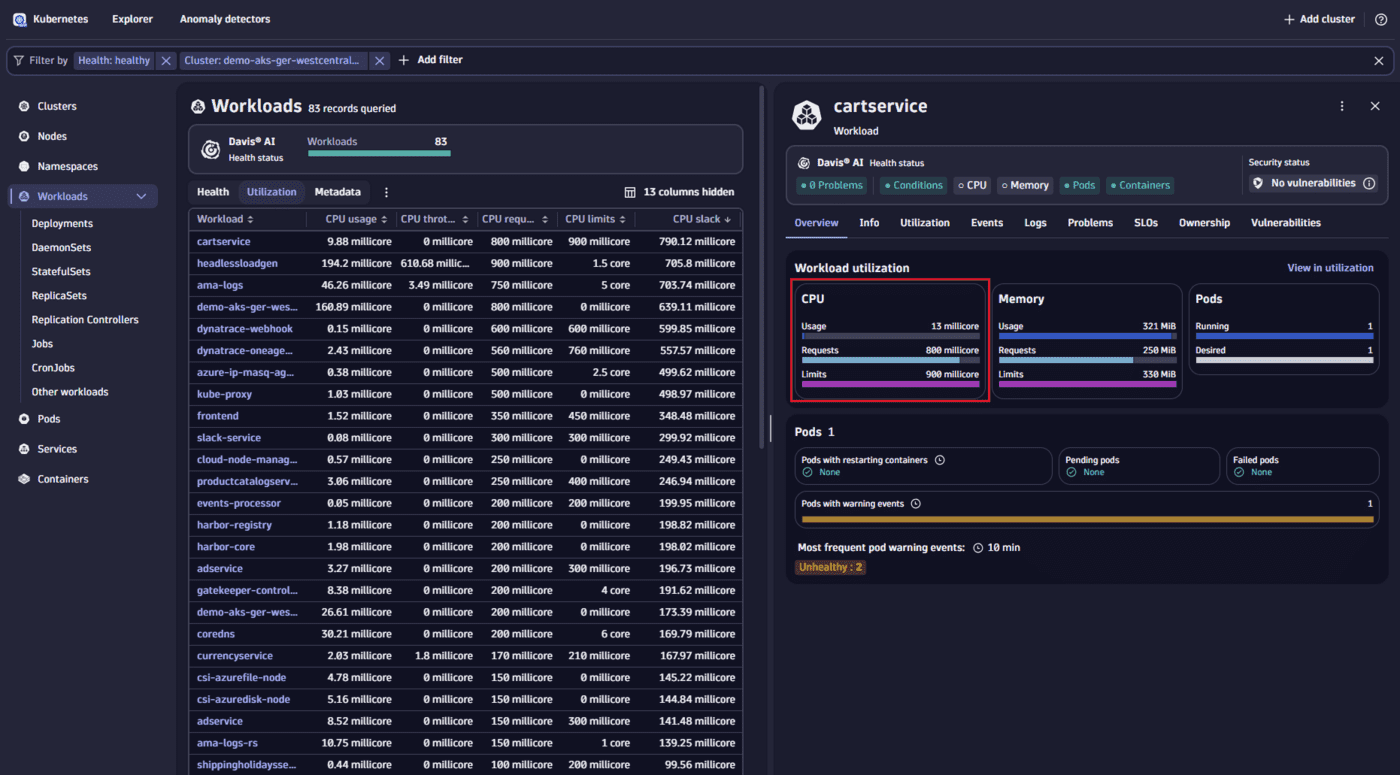Click the info icon on Pods with restarting containers
This screenshot has height=775, width=1400.
point(938,460)
